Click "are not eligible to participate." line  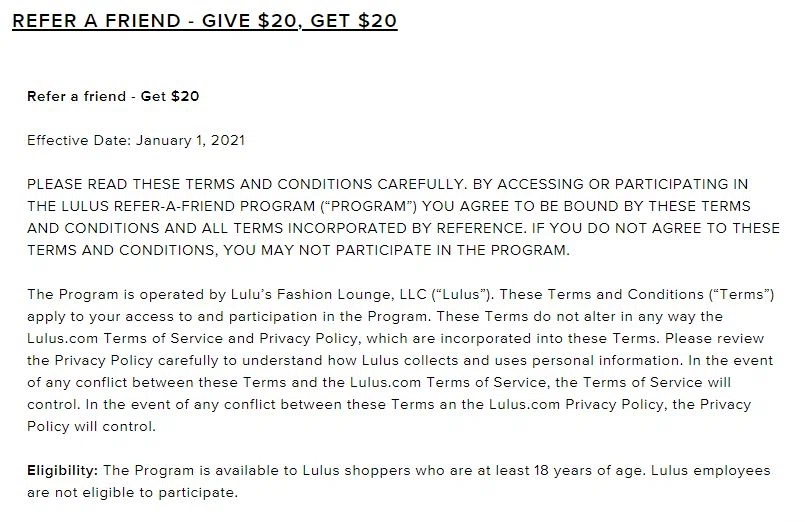133,492
